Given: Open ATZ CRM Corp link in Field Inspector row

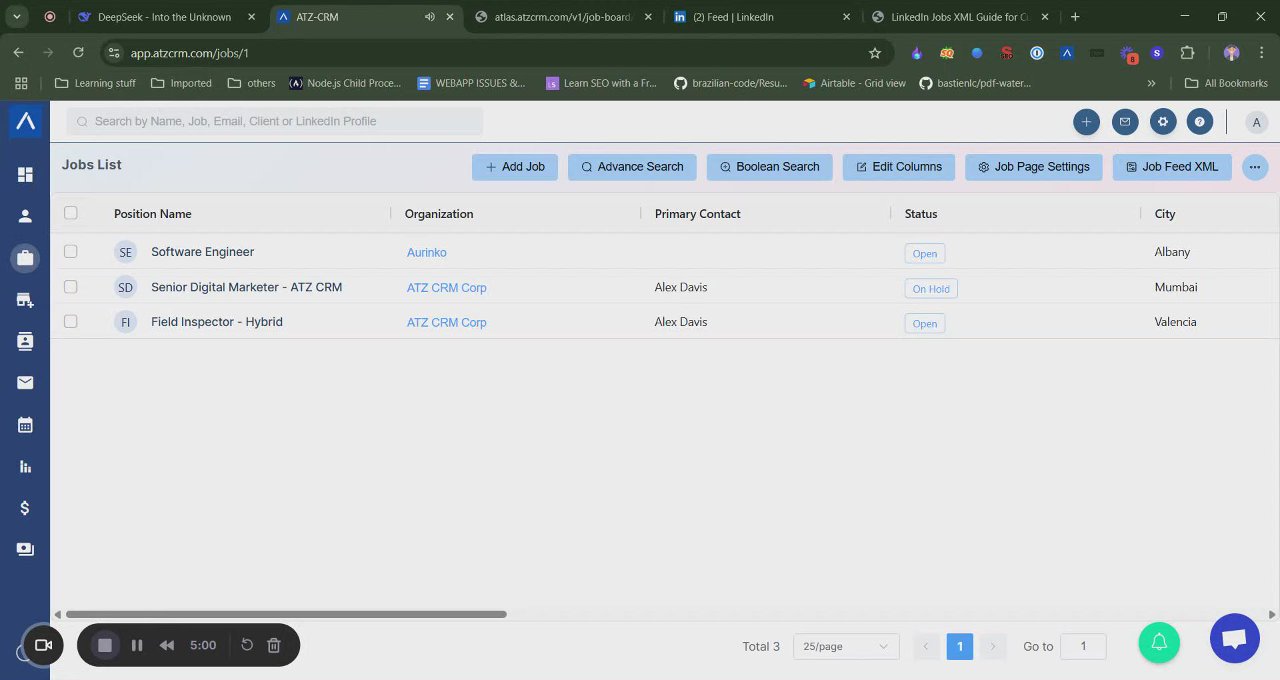Looking at the screenshot, I should pyautogui.click(x=447, y=323).
